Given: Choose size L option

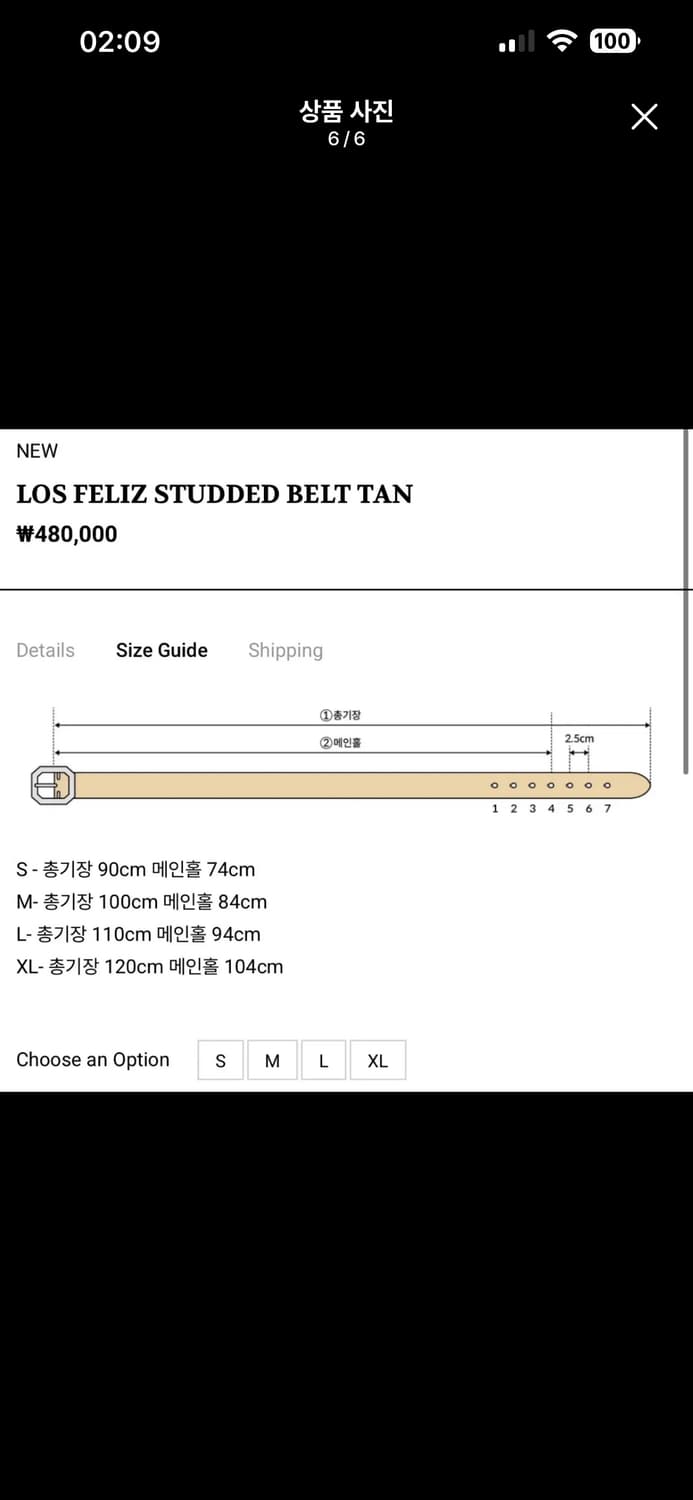Looking at the screenshot, I should click(x=323, y=1061).
